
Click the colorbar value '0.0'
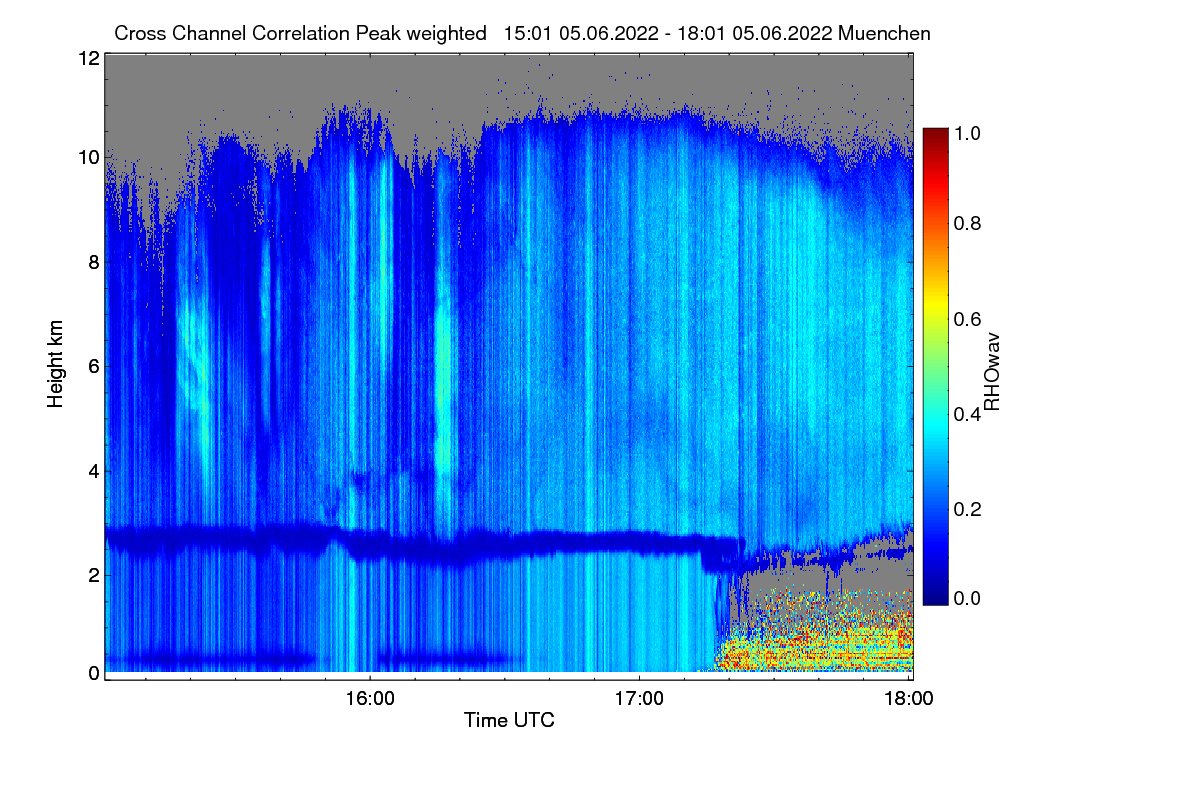point(968,598)
